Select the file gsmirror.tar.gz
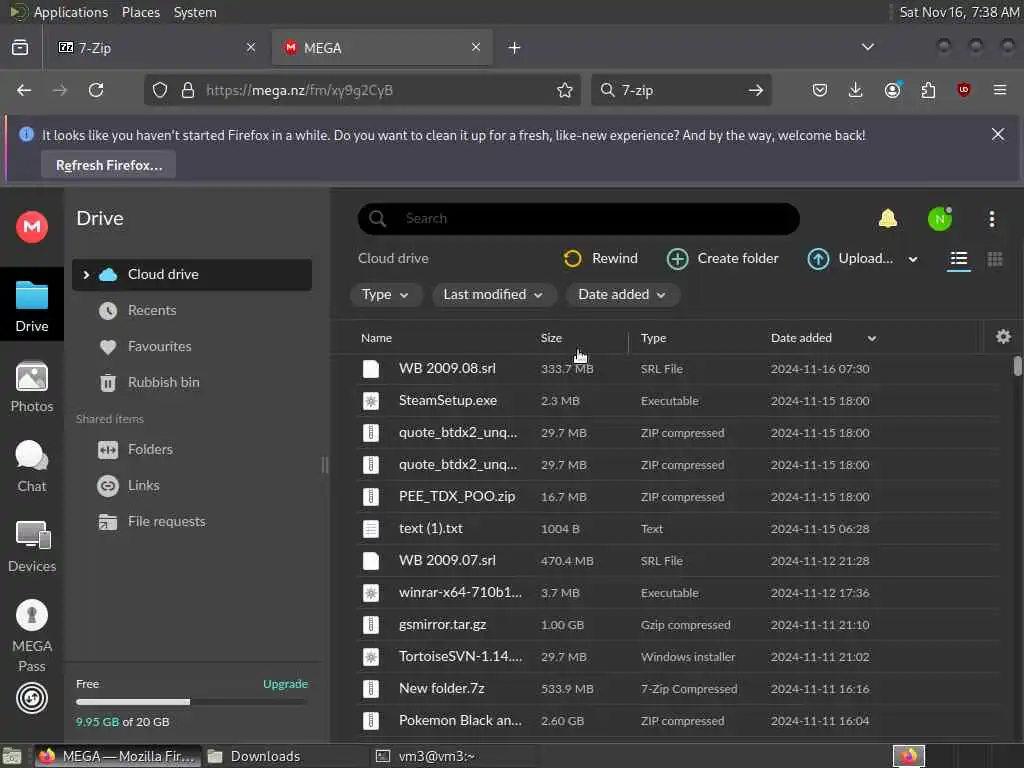 679,625
